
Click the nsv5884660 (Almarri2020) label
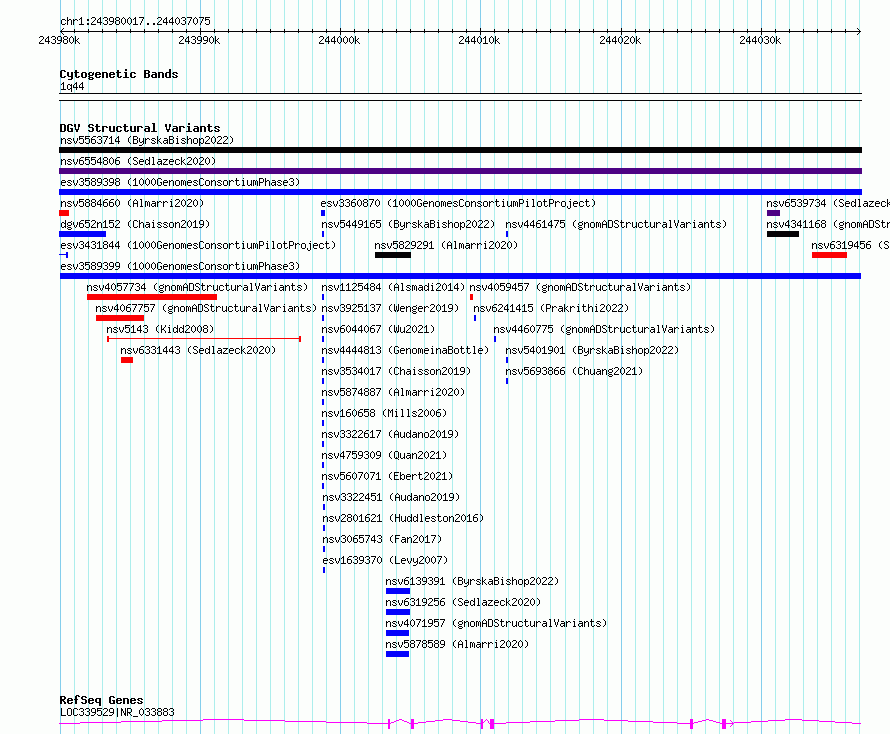pos(132,203)
